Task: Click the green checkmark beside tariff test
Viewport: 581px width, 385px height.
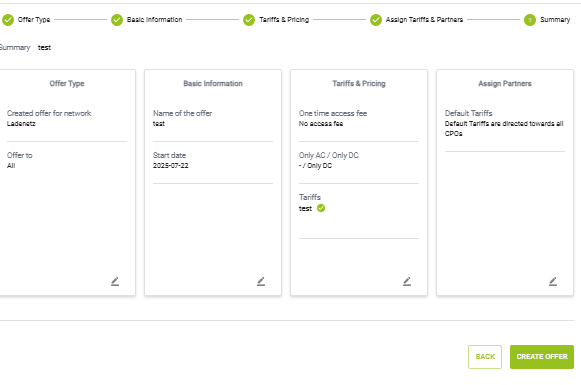Action: pos(321,208)
